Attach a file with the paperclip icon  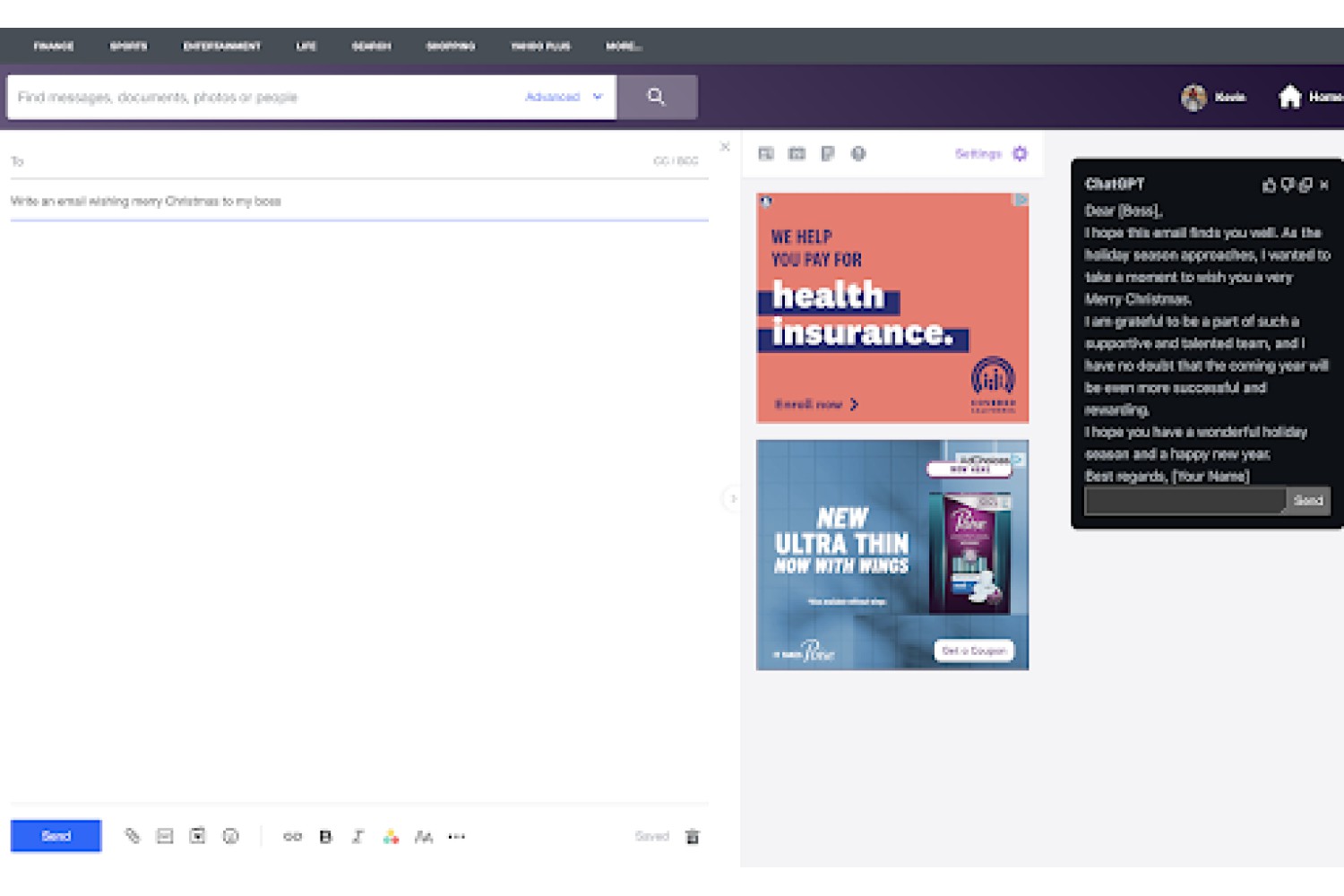point(133,836)
